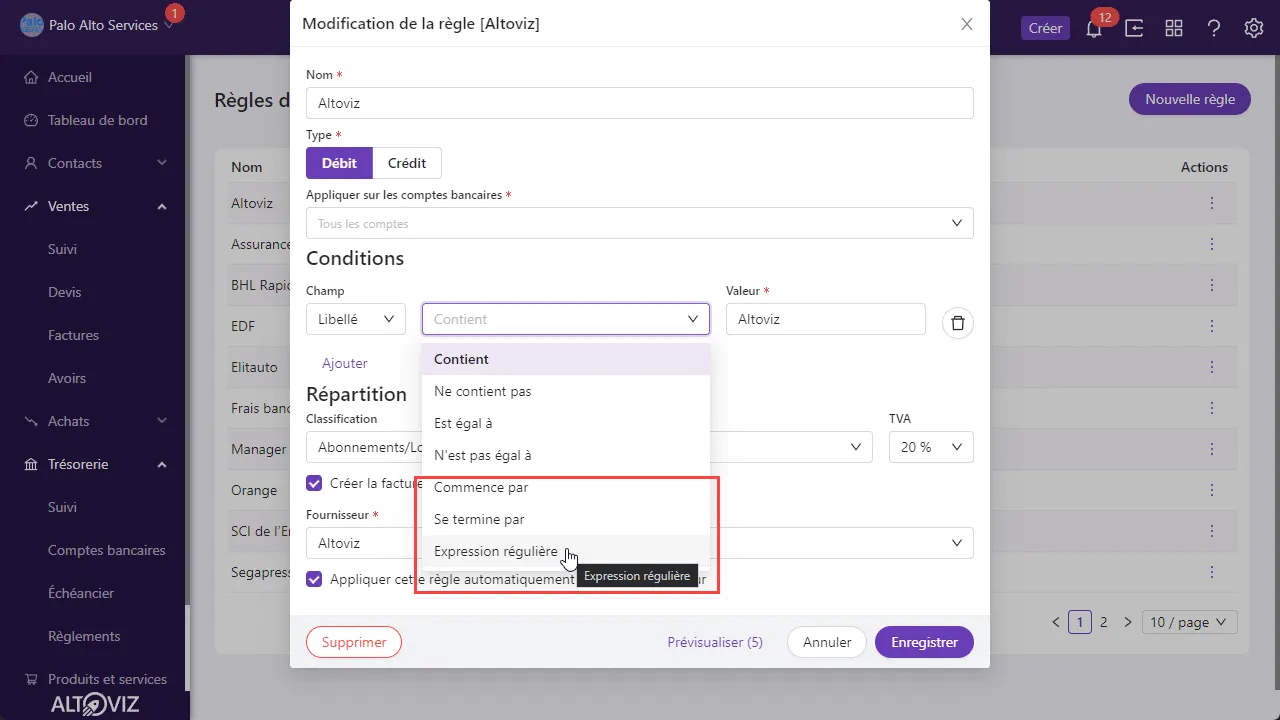Delete the condition with the trash icon
This screenshot has height=720, width=1280.
pos(958,322)
